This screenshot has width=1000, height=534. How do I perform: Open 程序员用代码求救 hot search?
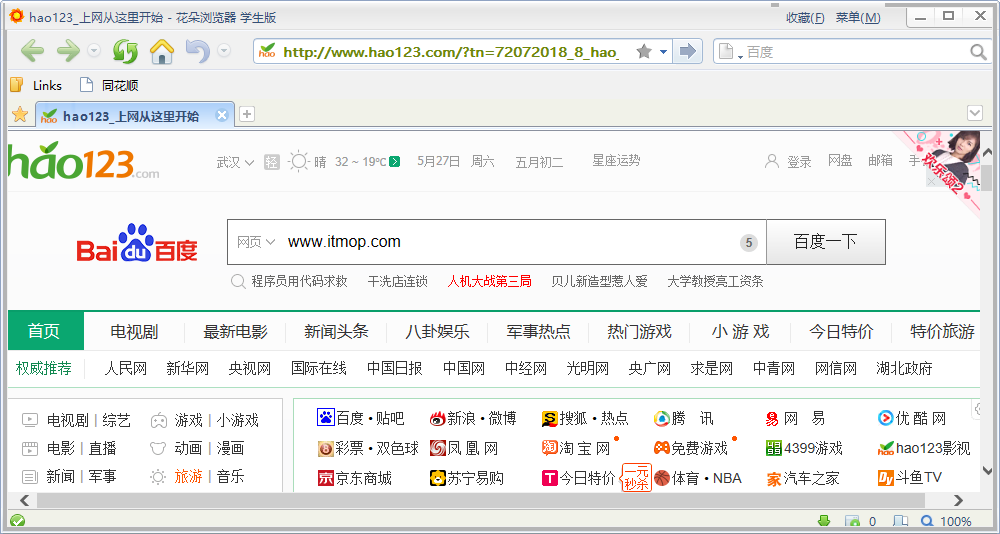coord(299,281)
